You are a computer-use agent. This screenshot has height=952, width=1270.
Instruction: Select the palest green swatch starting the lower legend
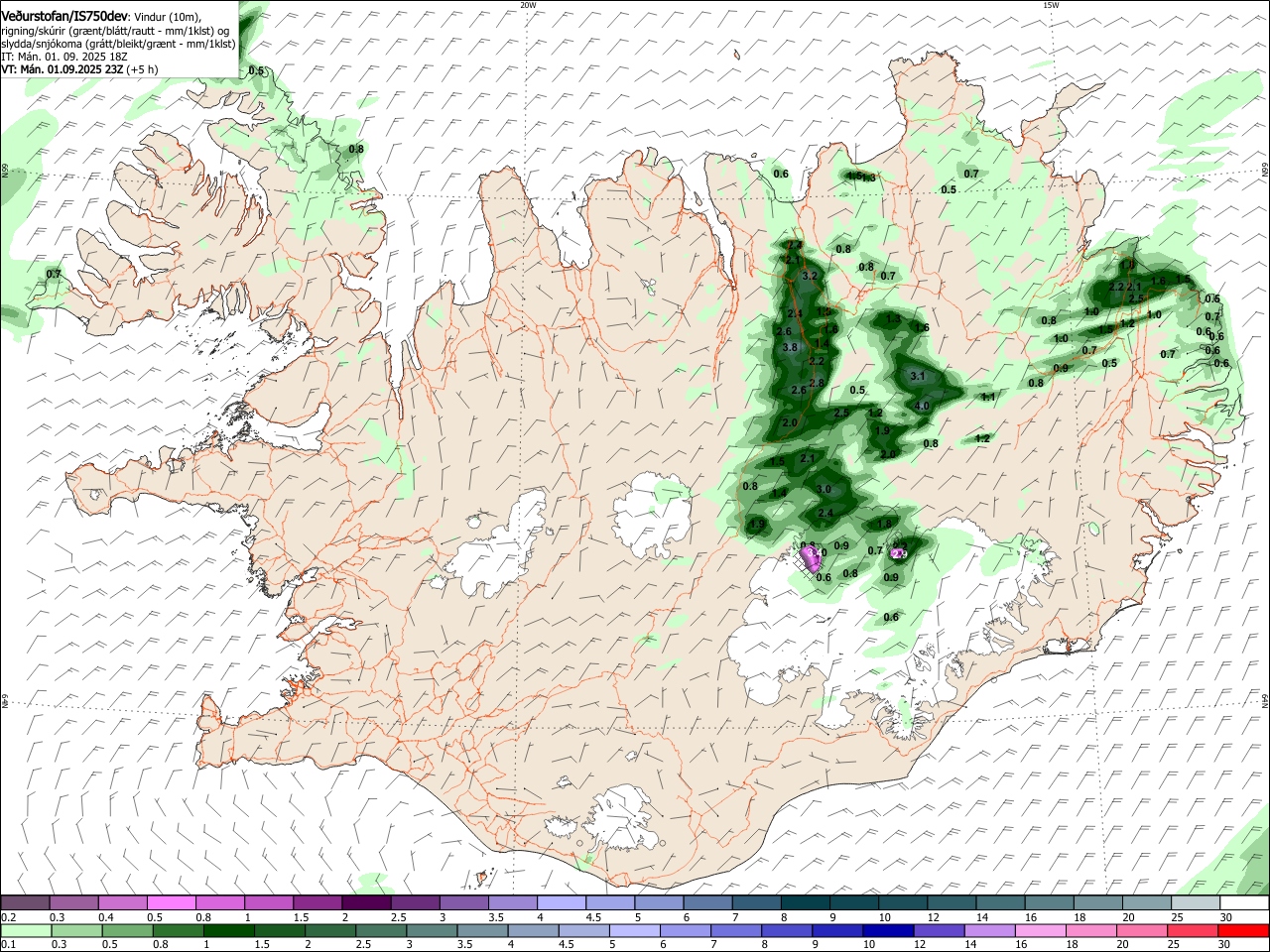click(x=25, y=930)
